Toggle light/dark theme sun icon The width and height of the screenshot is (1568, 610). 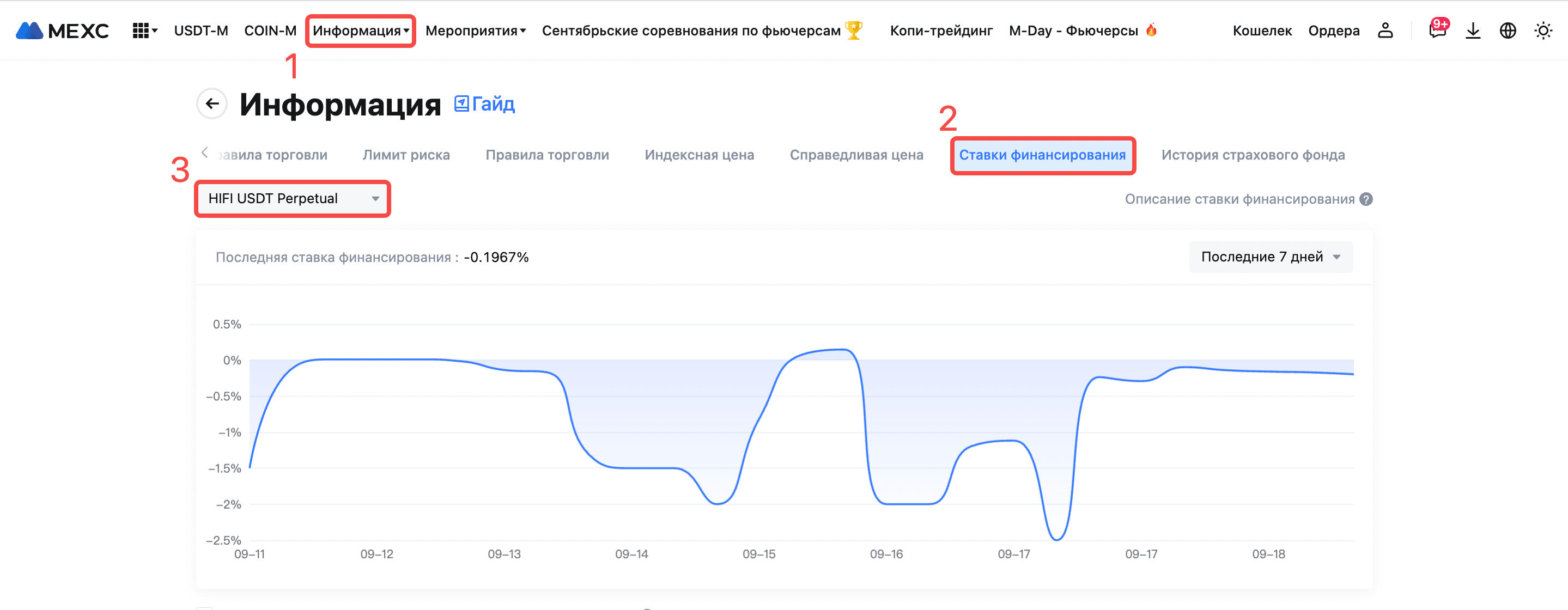point(1543,30)
